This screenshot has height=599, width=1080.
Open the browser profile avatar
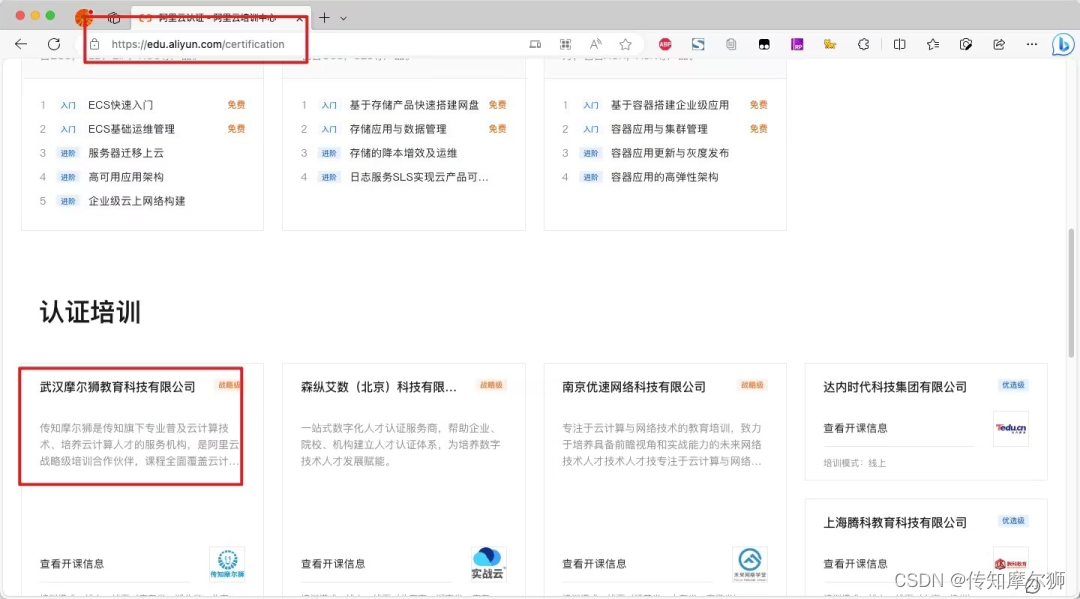coord(84,17)
